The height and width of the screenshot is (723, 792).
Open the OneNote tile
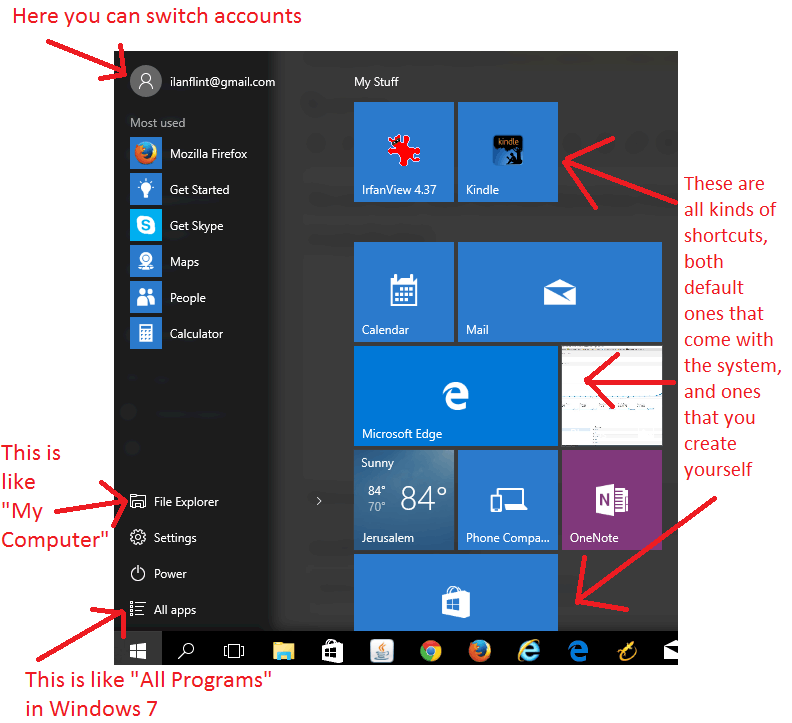(x=612, y=500)
